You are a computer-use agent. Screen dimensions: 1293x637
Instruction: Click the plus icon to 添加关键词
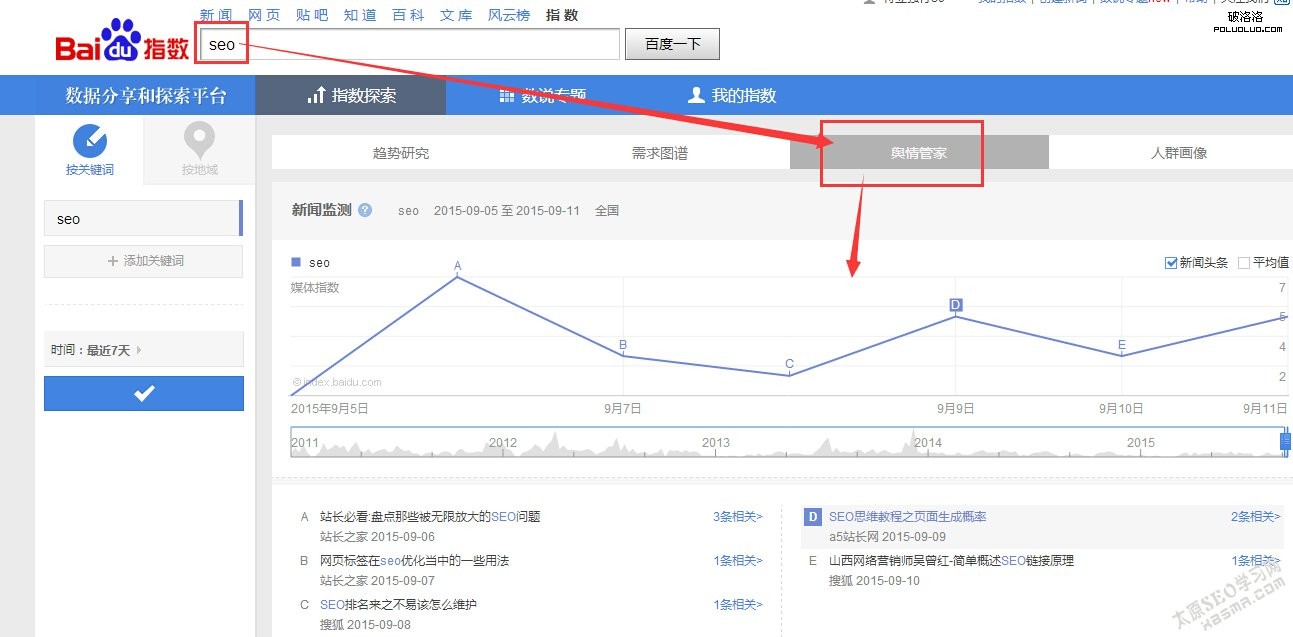(111, 261)
